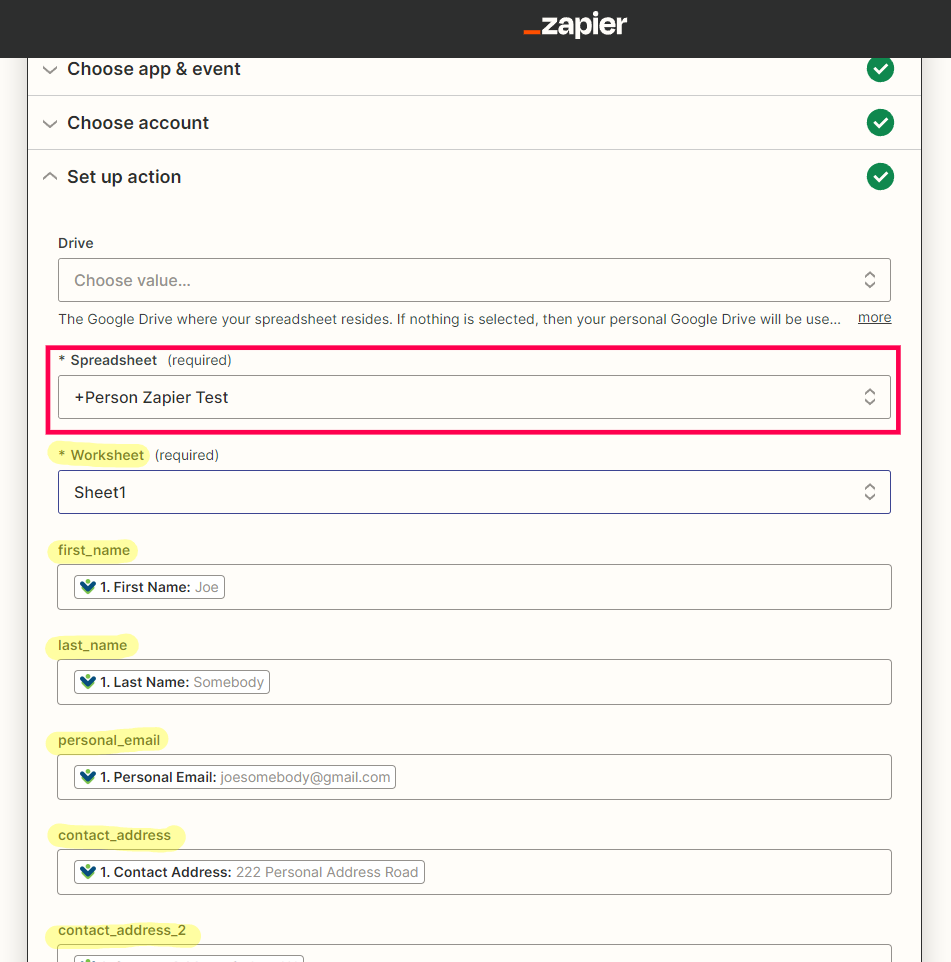951x962 pixels.
Task: Click the Zapier logo in header
Action: [575, 26]
